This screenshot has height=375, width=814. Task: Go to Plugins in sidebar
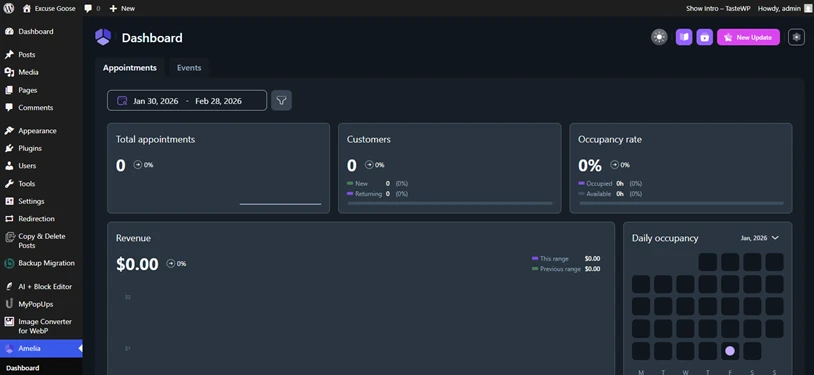[x=41, y=148]
